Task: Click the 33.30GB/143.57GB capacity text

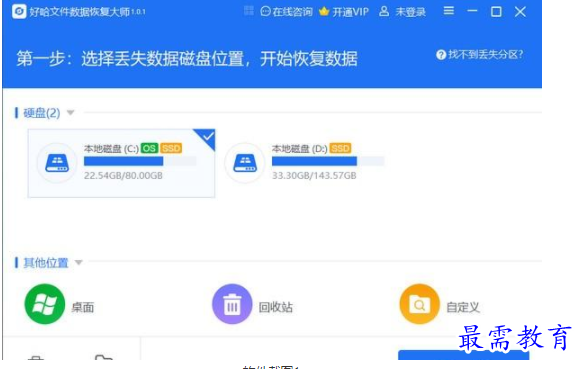Action: [x=314, y=176]
